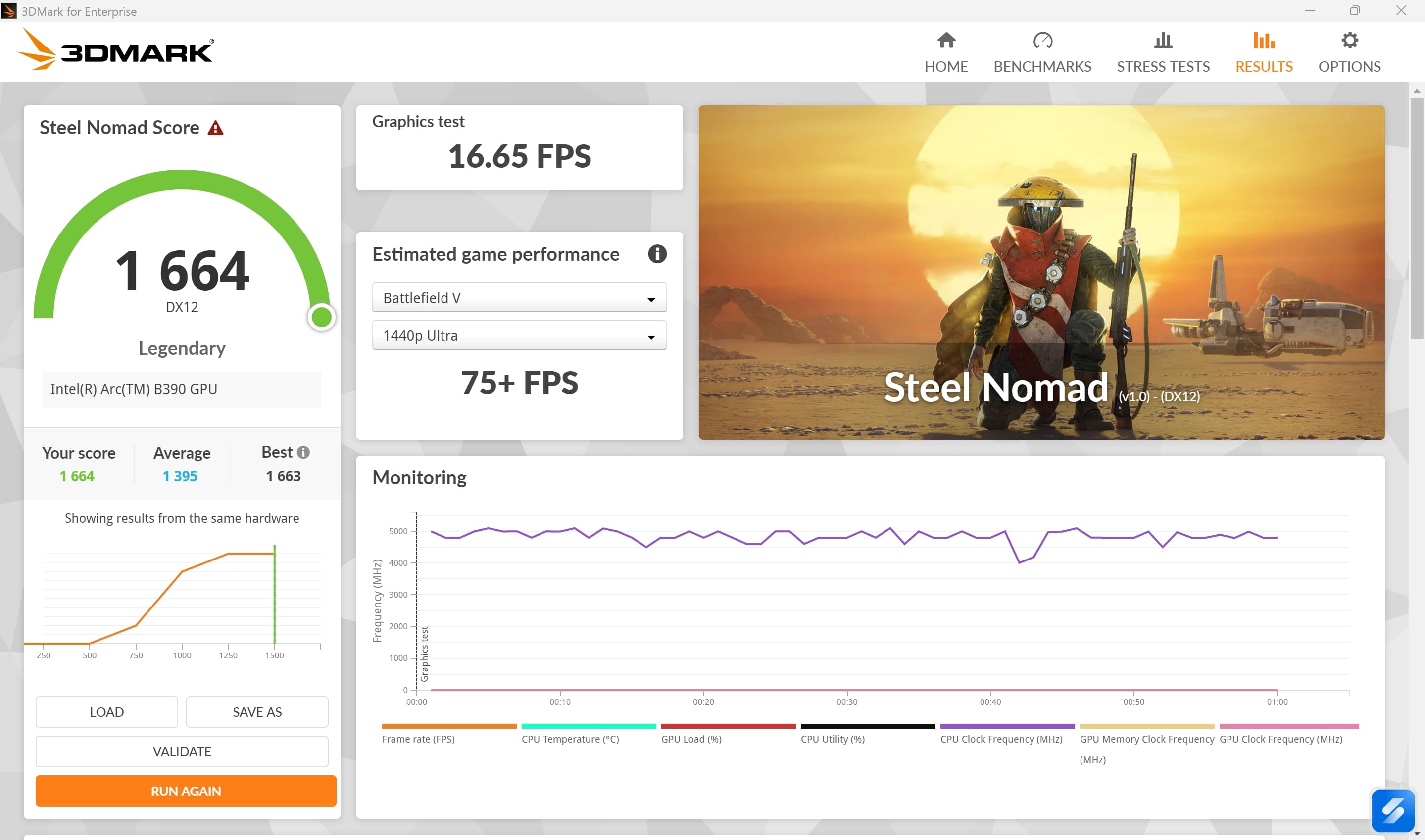Toggle the CPU Temperature legend series
The width and height of the screenshot is (1425, 840).
570,739
